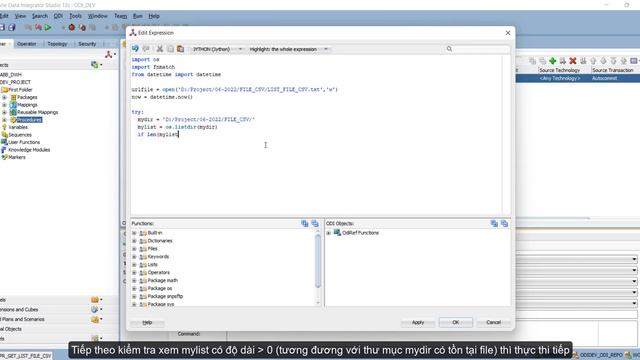Click the Copy icon in Edit Expression toolbar
Screen dimensions: 640x360
170,49
